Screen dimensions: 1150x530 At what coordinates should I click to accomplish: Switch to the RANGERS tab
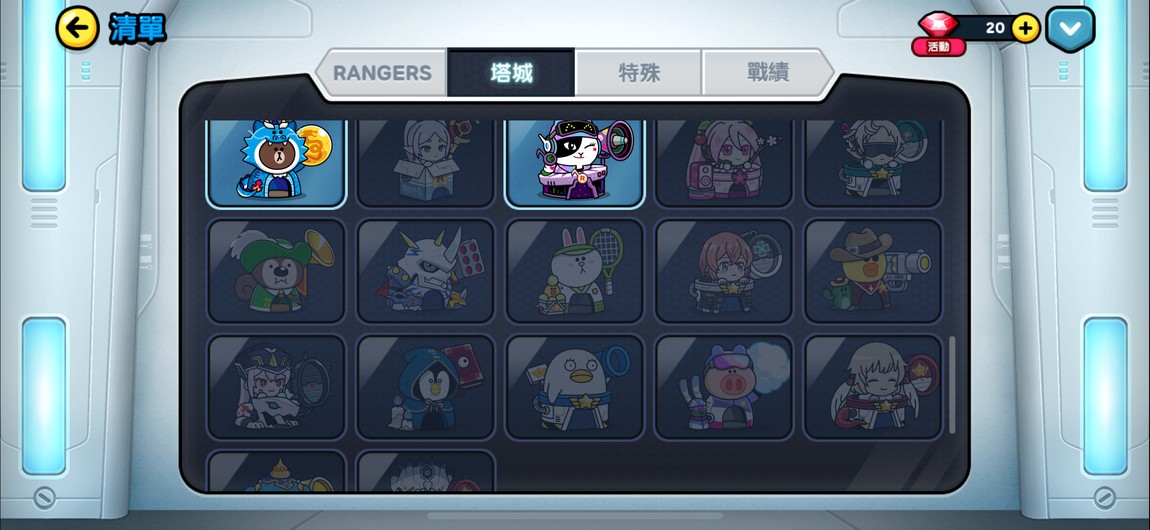point(382,73)
